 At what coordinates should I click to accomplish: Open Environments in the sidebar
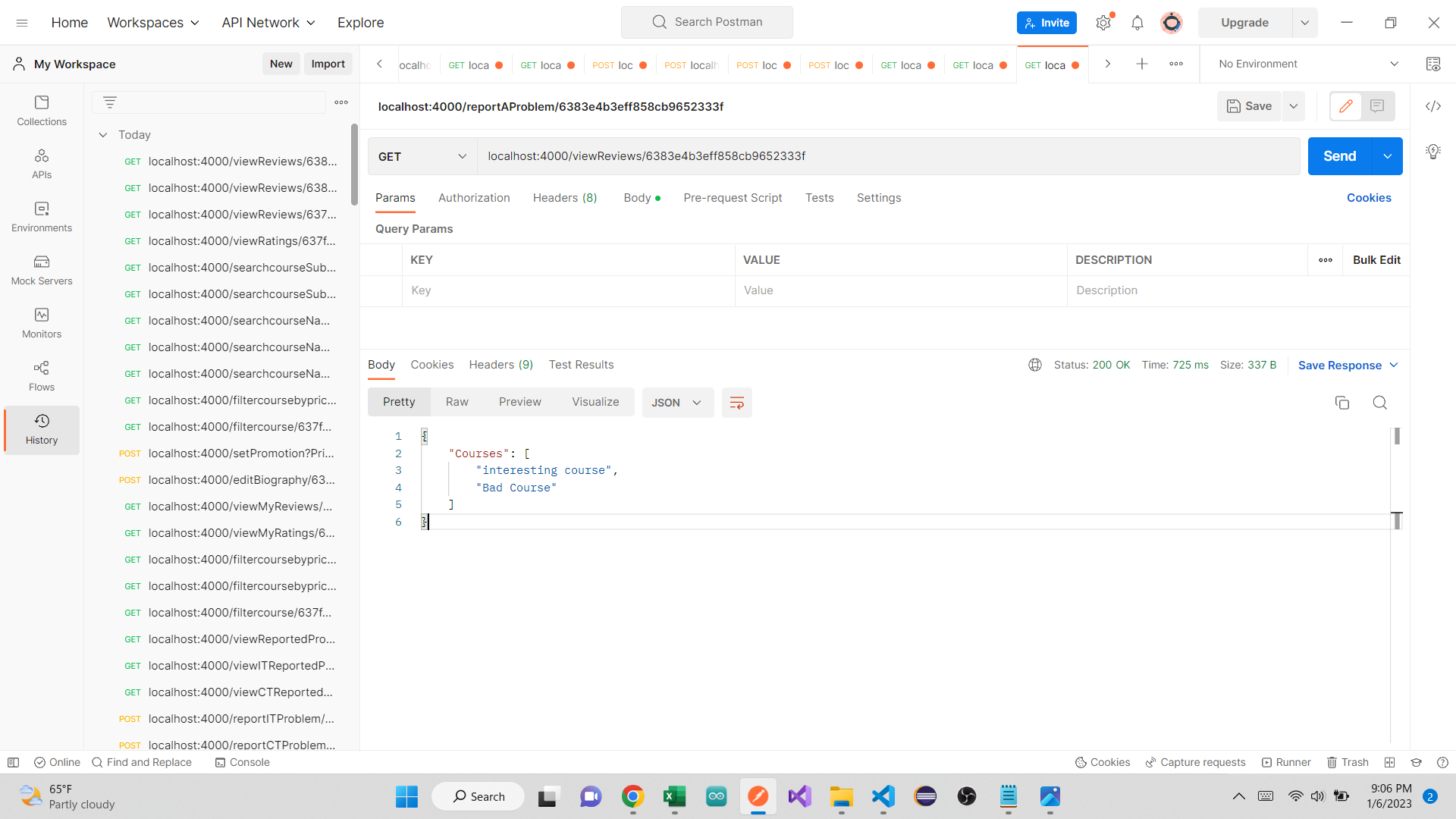[42, 217]
